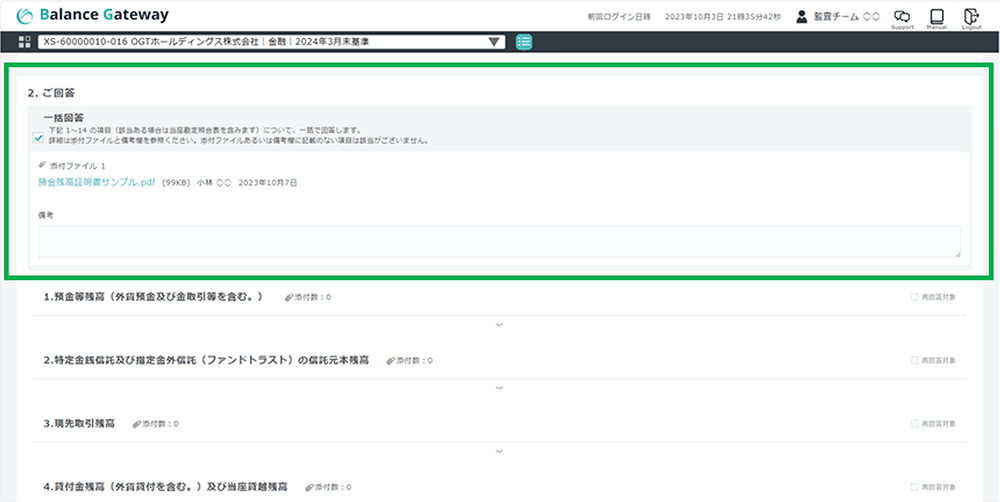Click the Logout icon
Image resolution: width=1000 pixels, height=502 pixels.
(970, 17)
